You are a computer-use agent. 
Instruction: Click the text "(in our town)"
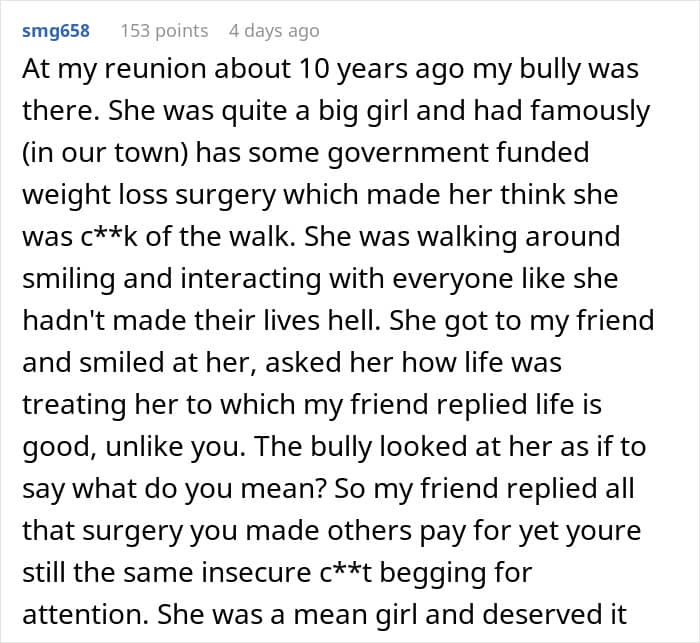[106, 155]
